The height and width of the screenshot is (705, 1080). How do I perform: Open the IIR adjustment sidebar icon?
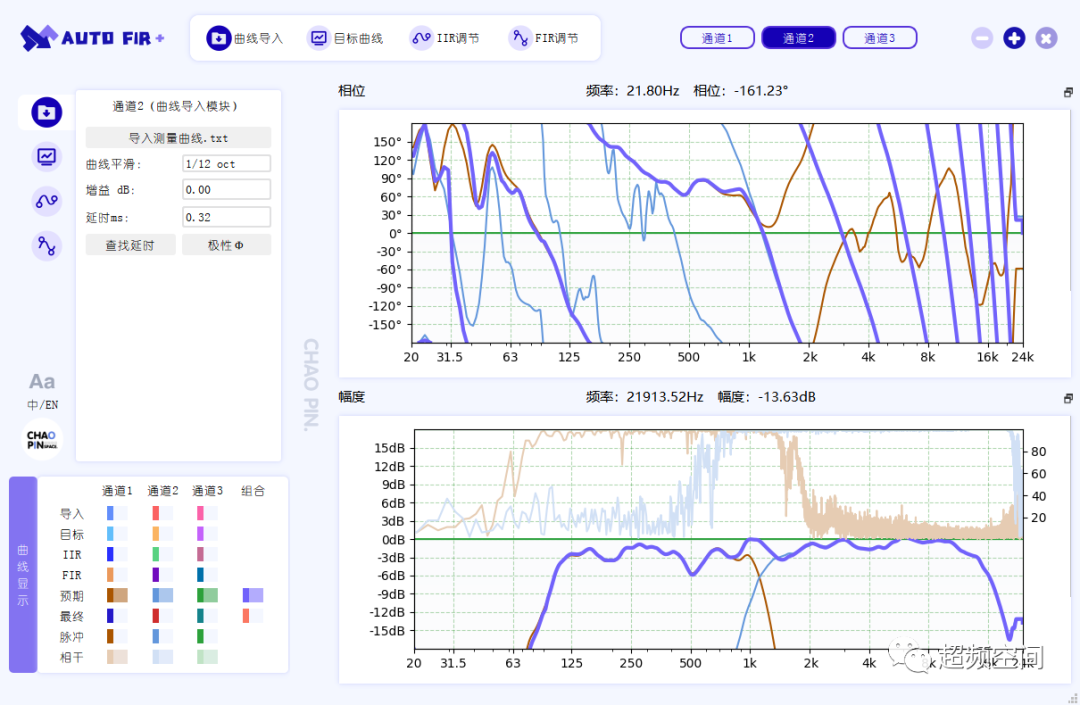pyautogui.click(x=46, y=201)
